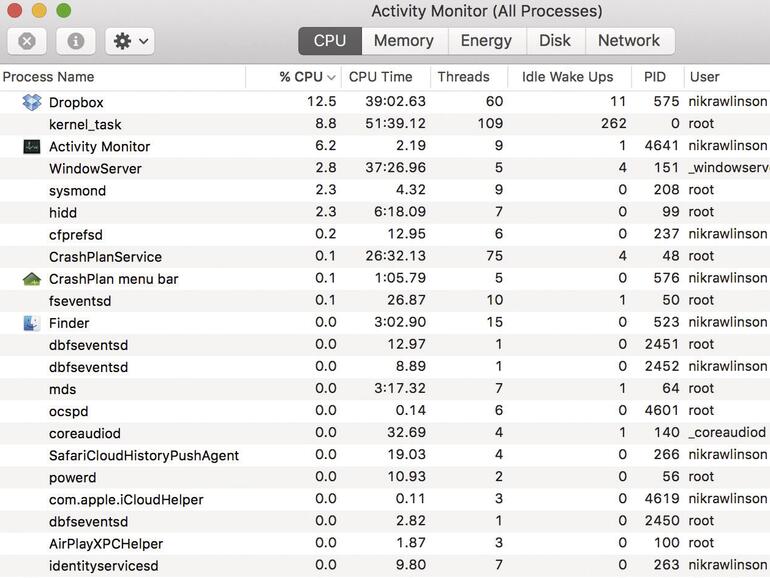
Task: Open process info with inspect icon
Action: (x=76, y=41)
